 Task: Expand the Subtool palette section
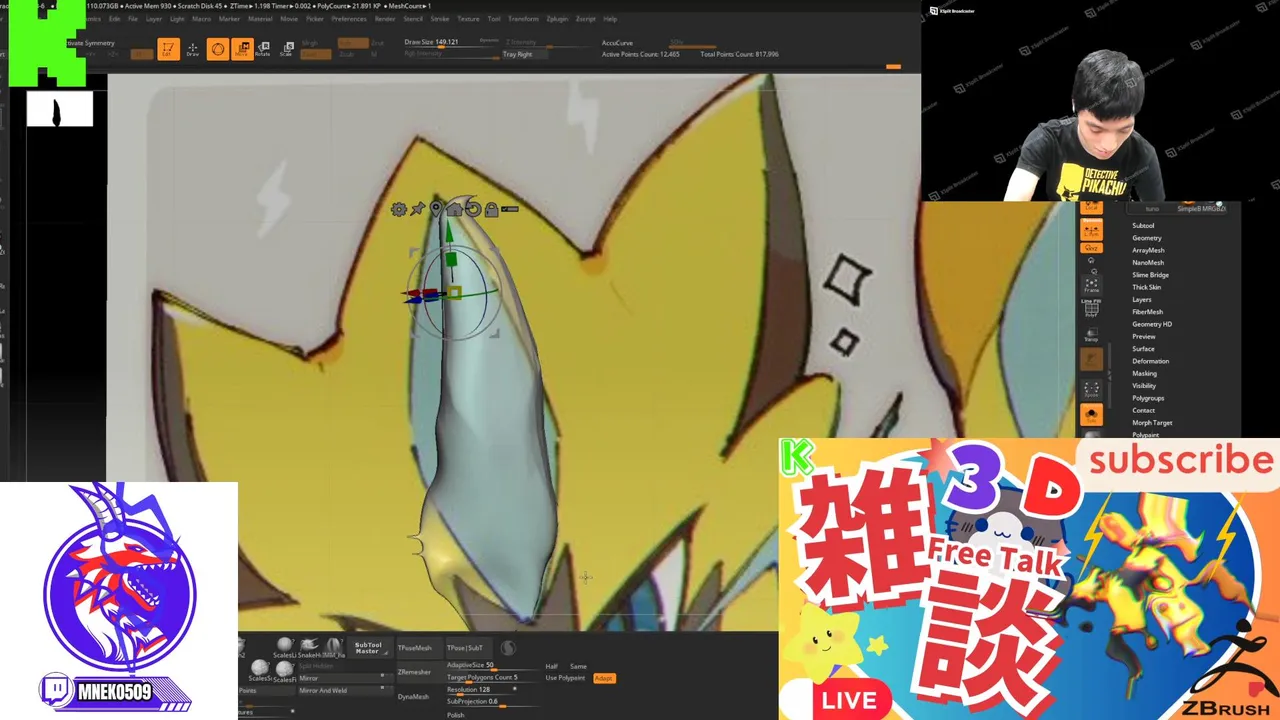(1143, 226)
